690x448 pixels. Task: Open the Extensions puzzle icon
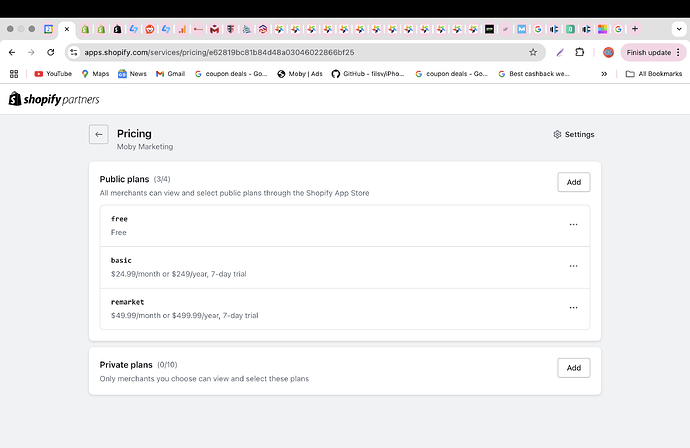(580, 52)
